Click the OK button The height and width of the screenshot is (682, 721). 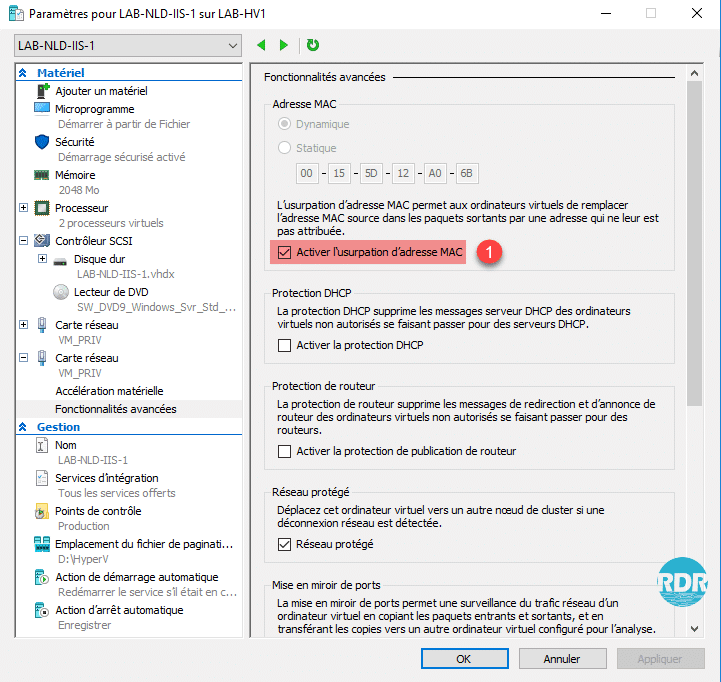tap(464, 659)
